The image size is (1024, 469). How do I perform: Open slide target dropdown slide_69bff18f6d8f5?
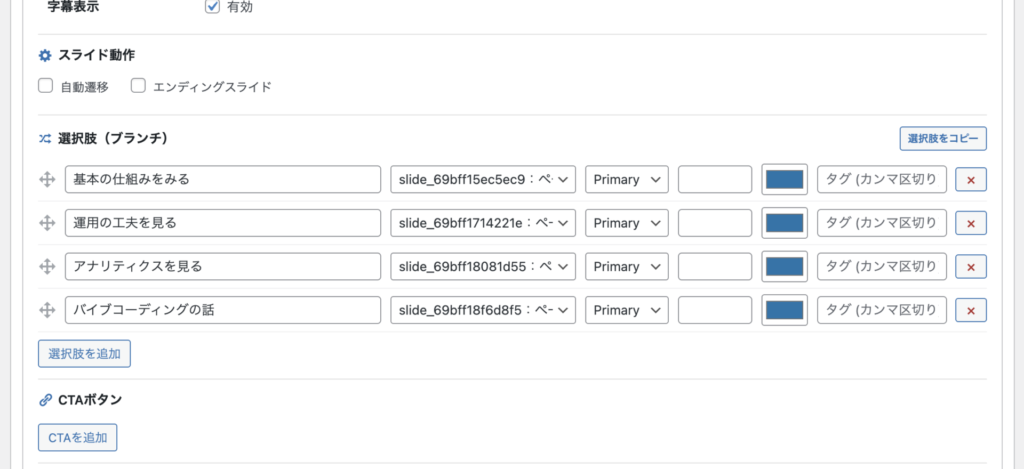point(482,310)
